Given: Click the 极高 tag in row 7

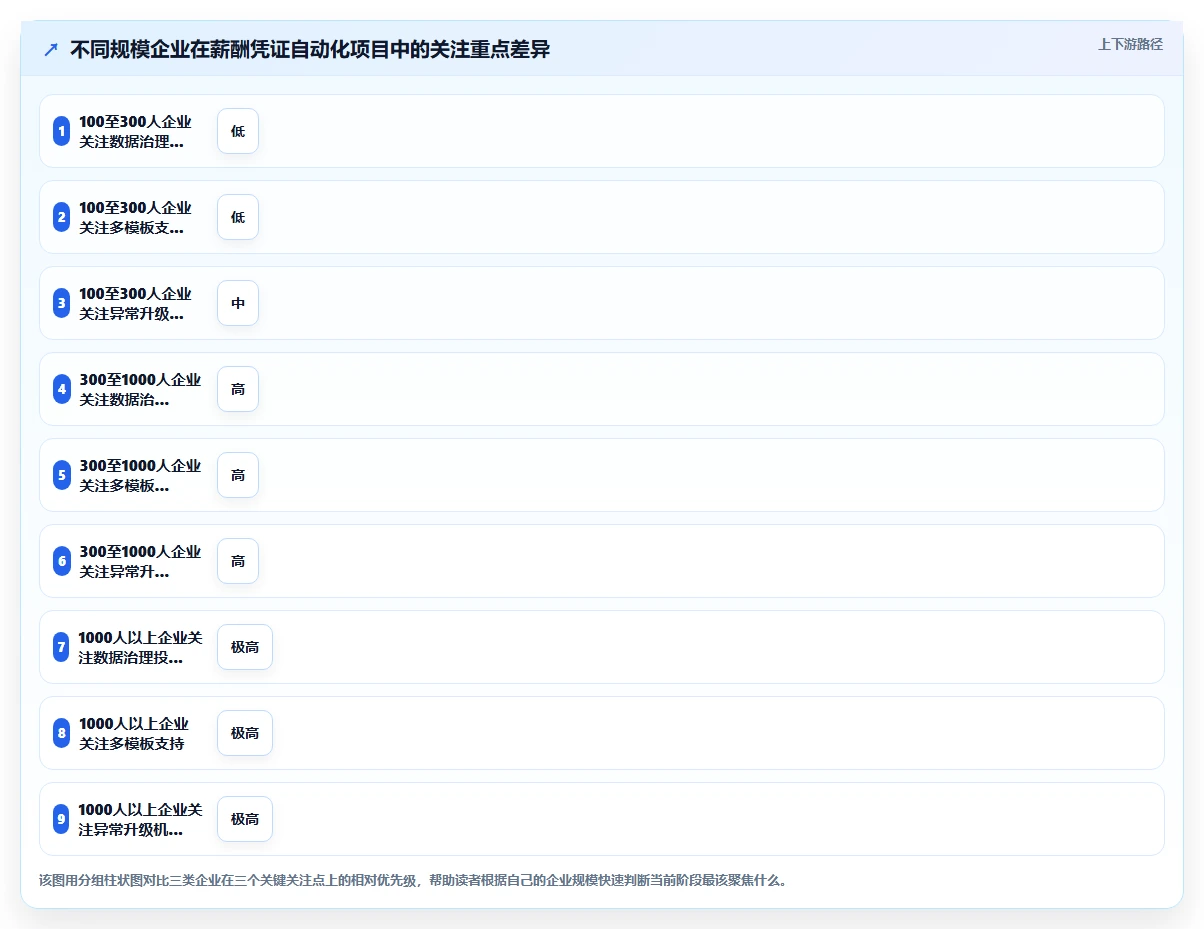Looking at the screenshot, I should click(x=245, y=647).
